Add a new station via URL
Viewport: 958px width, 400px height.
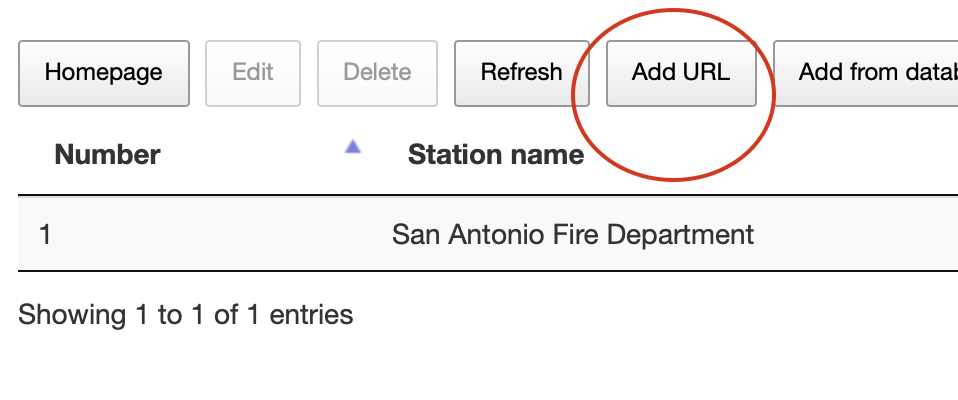tap(681, 73)
